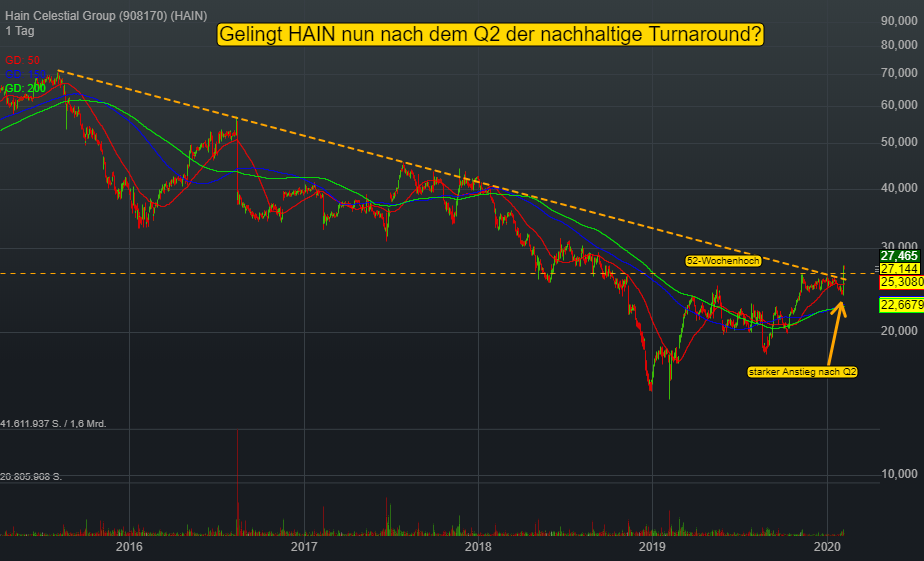Image resolution: width=924 pixels, height=561 pixels.
Task: Select the 'Hain Celestial Group (908170) (HAIN)' label
Action: tap(106, 16)
